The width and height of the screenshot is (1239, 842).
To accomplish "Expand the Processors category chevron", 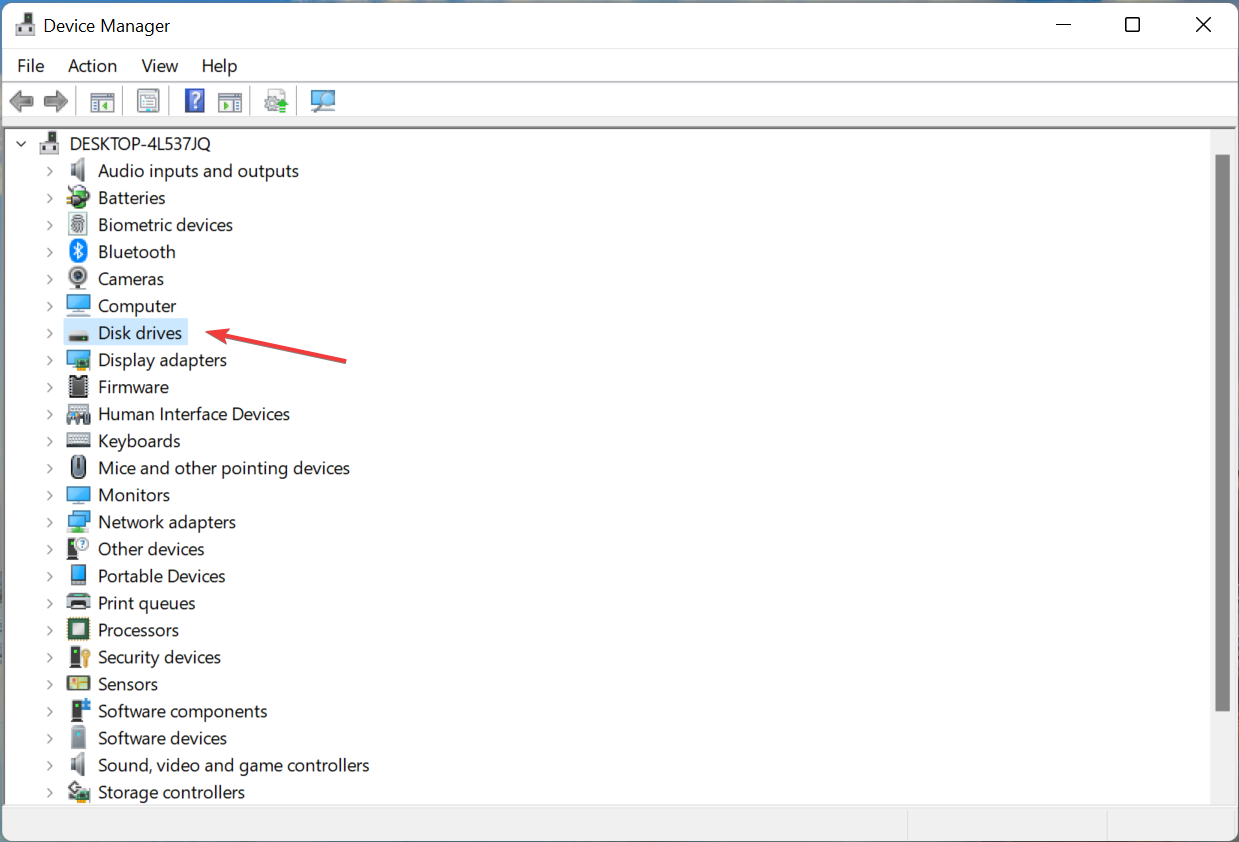I will click(x=49, y=630).
